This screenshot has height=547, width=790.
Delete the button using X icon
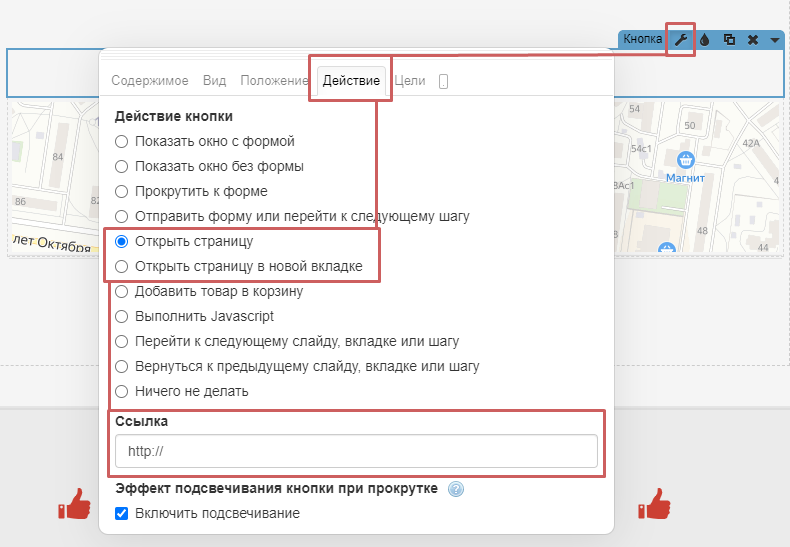(x=752, y=40)
